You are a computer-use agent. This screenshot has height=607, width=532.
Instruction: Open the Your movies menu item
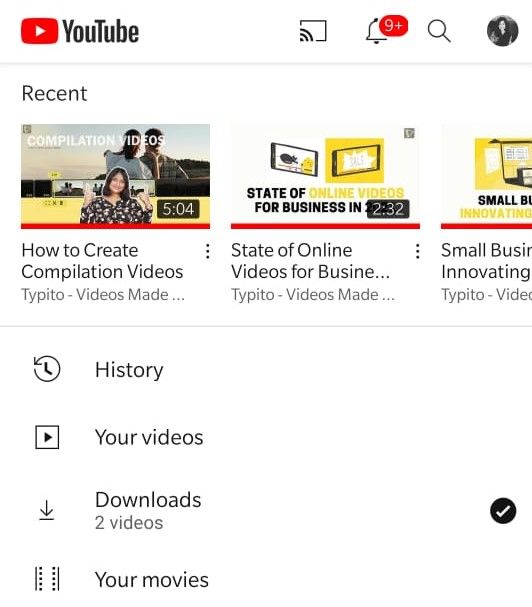[x=266, y=579]
